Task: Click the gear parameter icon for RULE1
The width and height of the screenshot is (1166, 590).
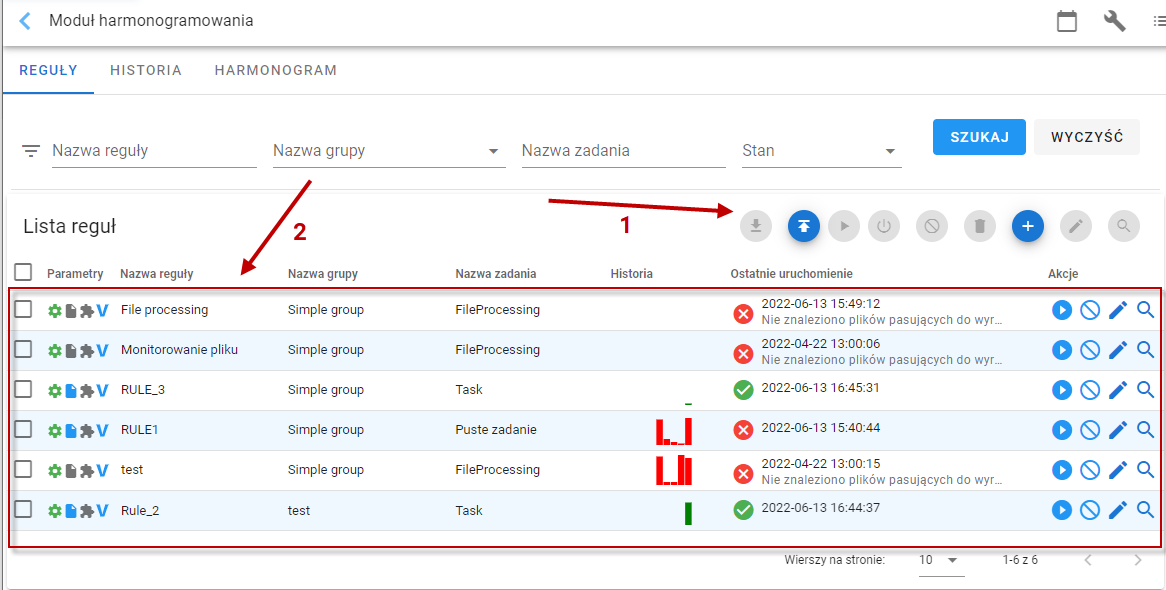Action: 54,430
